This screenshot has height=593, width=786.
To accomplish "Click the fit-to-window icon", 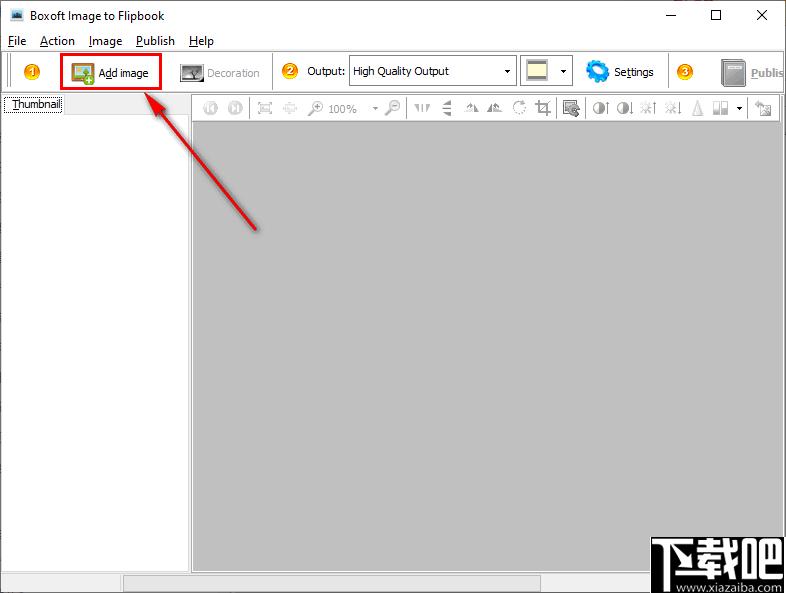I will pos(265,108).
